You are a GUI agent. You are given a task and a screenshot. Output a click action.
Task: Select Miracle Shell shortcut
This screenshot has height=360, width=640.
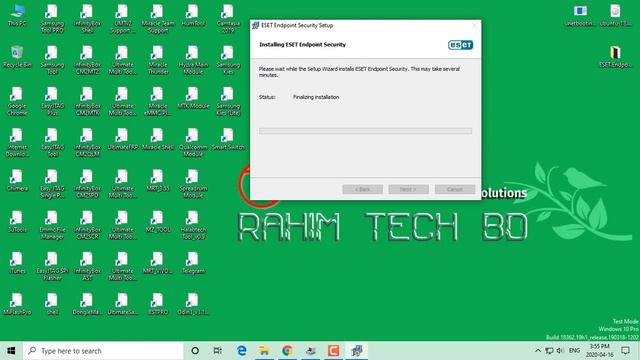(158, 139)
